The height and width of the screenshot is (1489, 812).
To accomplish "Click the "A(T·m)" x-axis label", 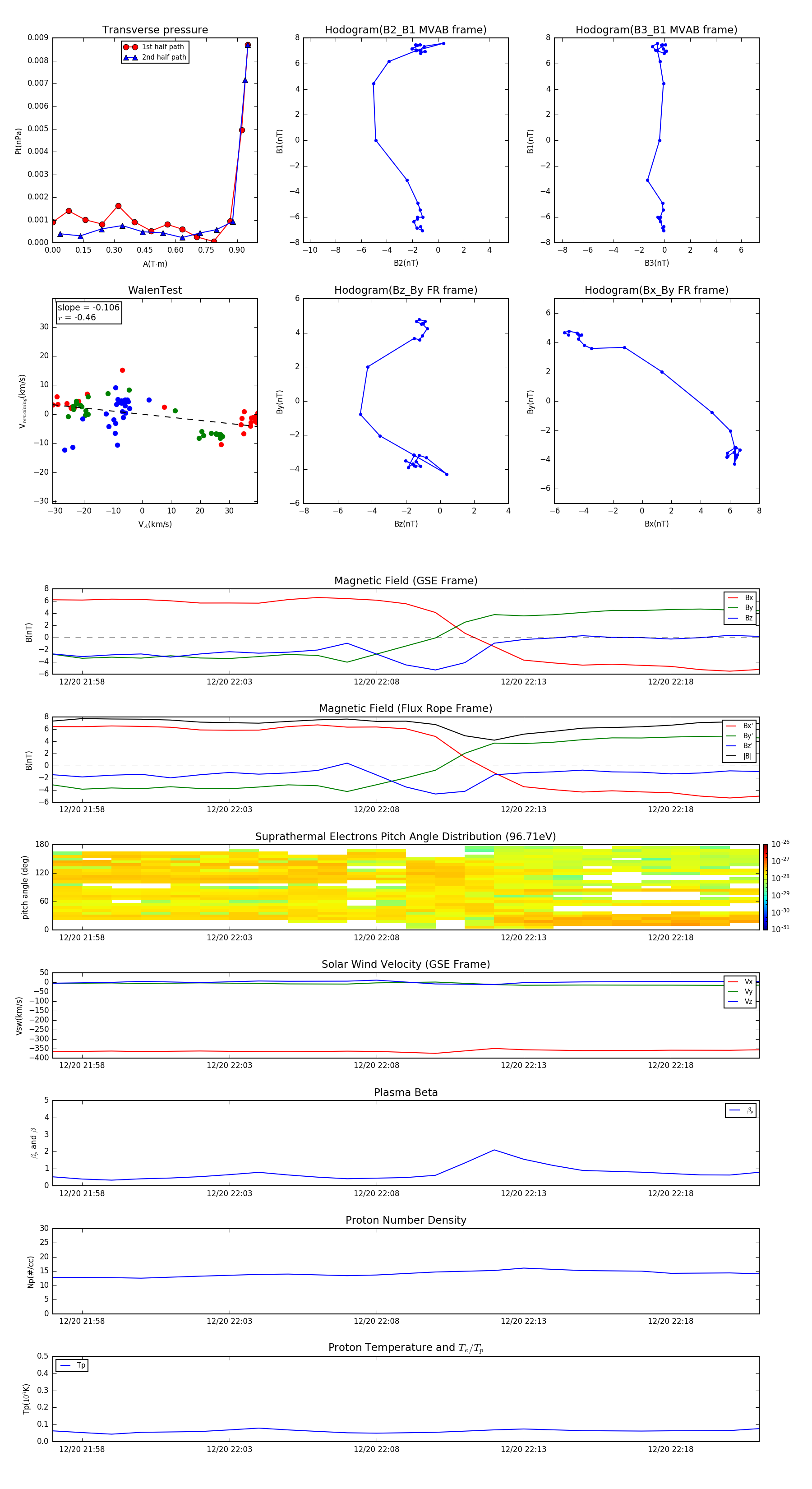I will [x=155, y=264].
